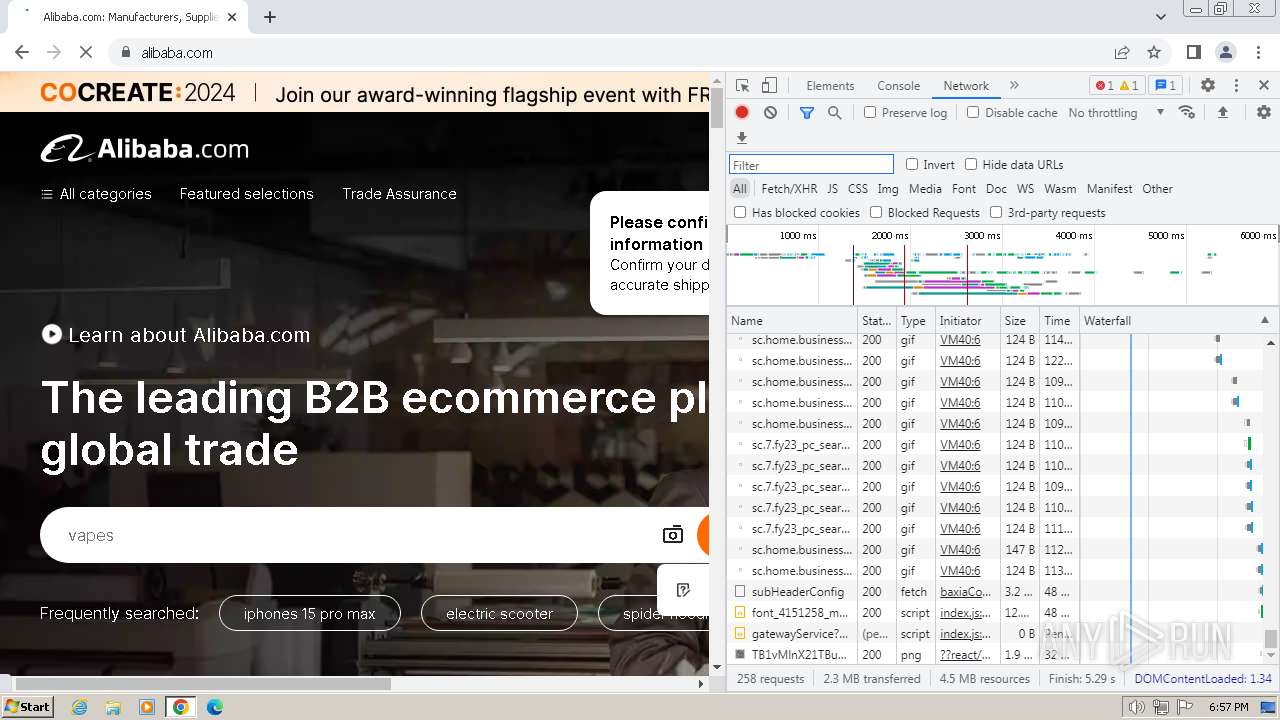Open the No throttling dropdown
1280x720 pixels.
pos(1116,113)
